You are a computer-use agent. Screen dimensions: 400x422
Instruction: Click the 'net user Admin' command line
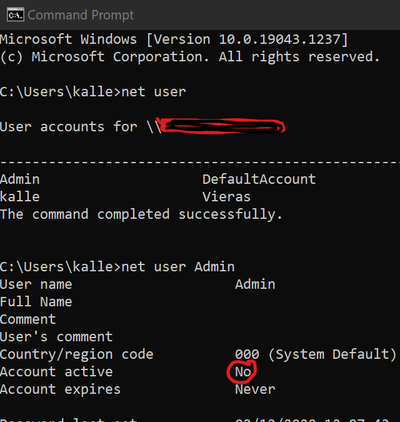point(117,267)
